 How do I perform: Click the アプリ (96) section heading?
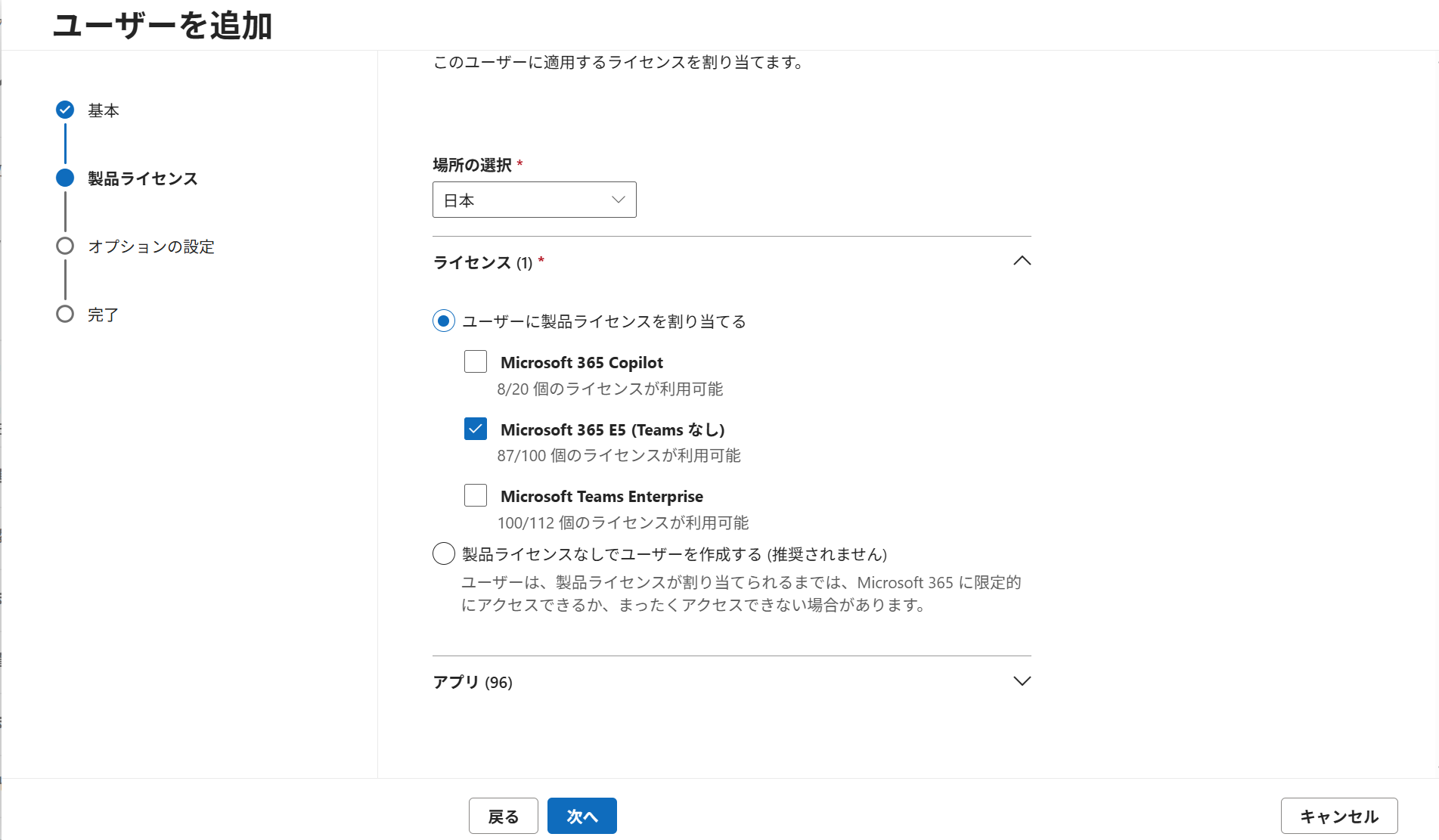click(473, 682)
